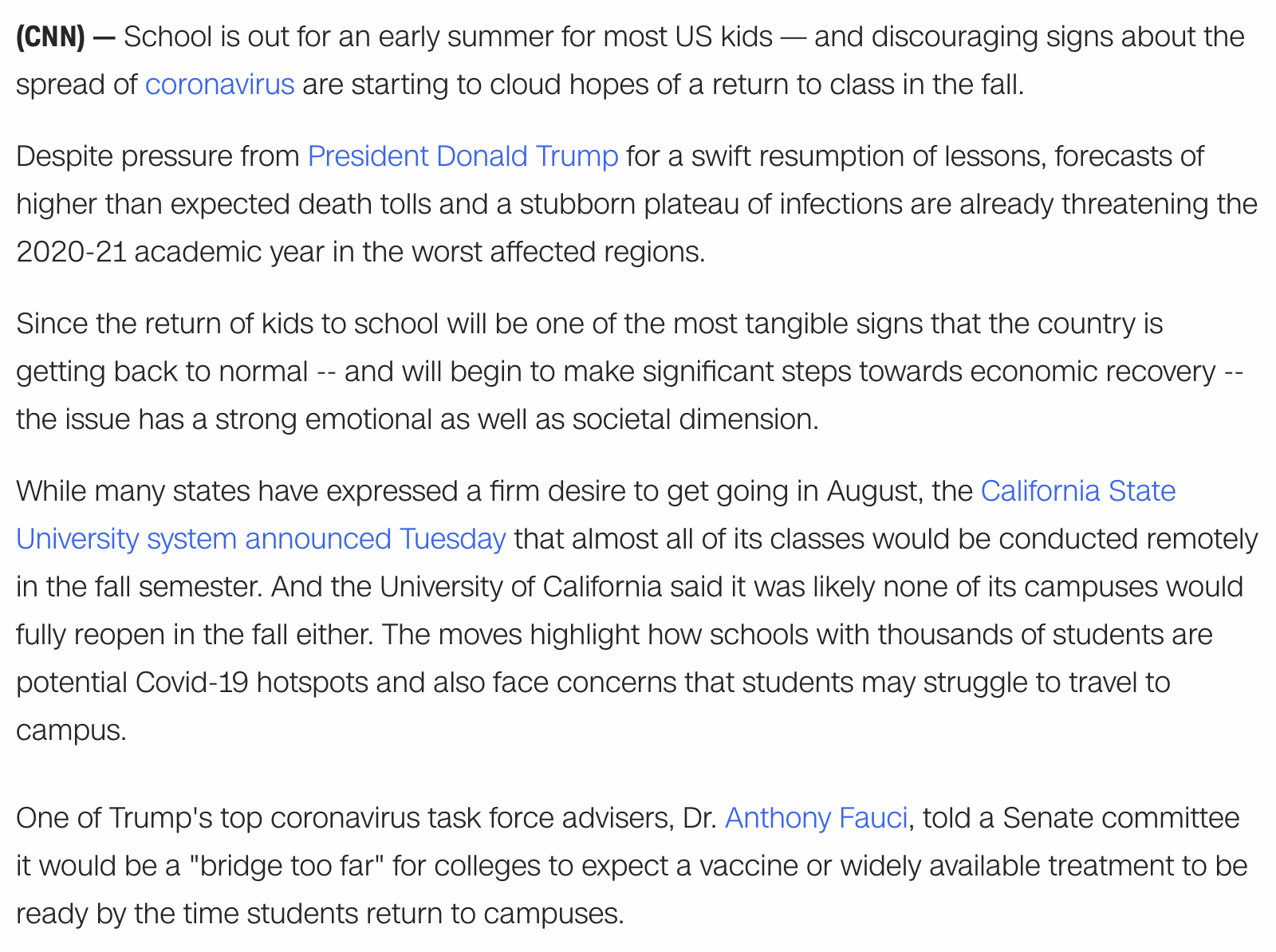Open the "University system announced Tuesday" link
Image resolution: width=1276 pixels, height=952 pixels.
pyautogui.click(x=261, y=539)
